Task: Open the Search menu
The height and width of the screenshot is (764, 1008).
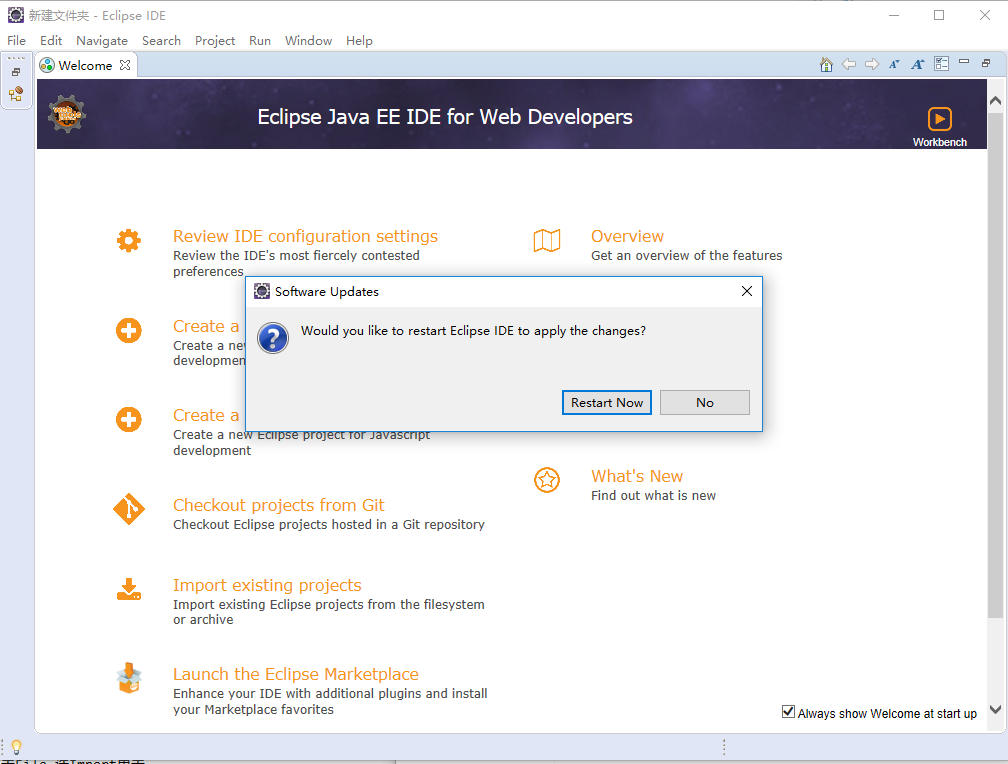Action: [x=161, y=41]
